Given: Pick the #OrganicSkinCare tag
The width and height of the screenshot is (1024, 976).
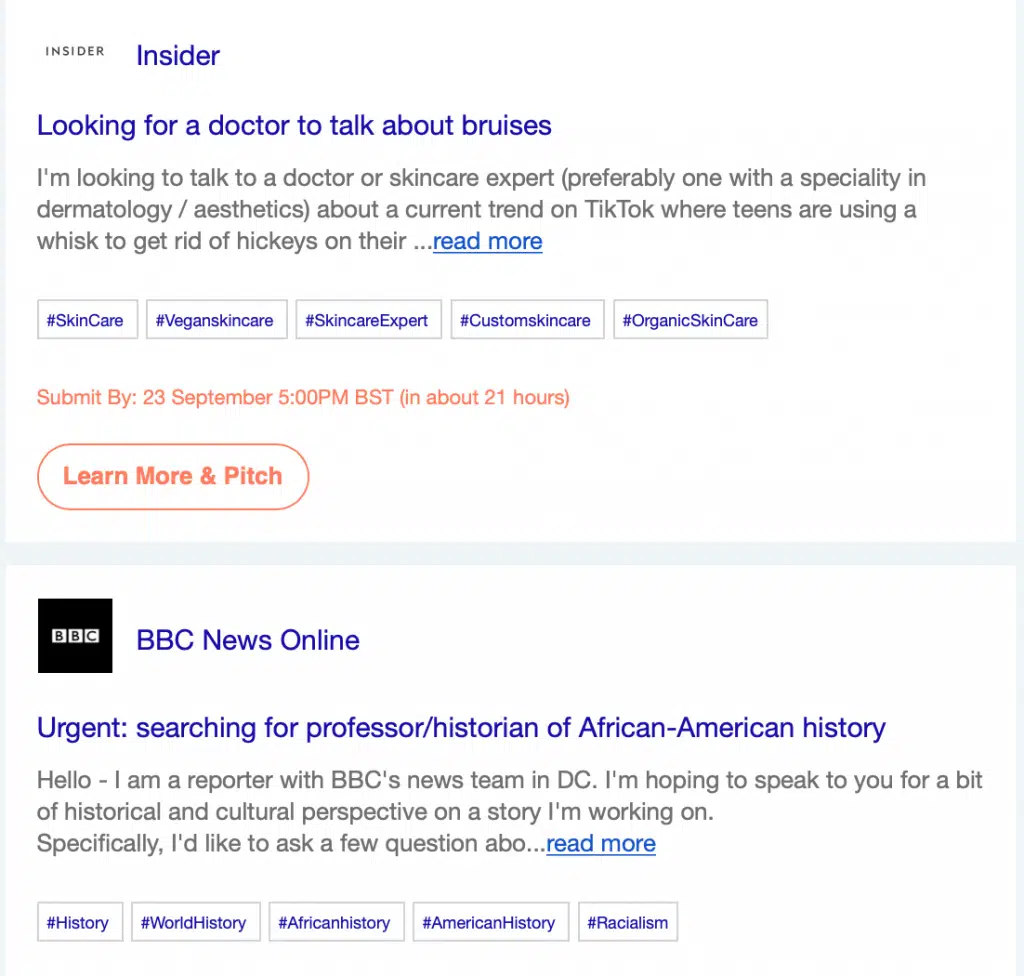Looking at the screenshot, I should pos(690,321).
